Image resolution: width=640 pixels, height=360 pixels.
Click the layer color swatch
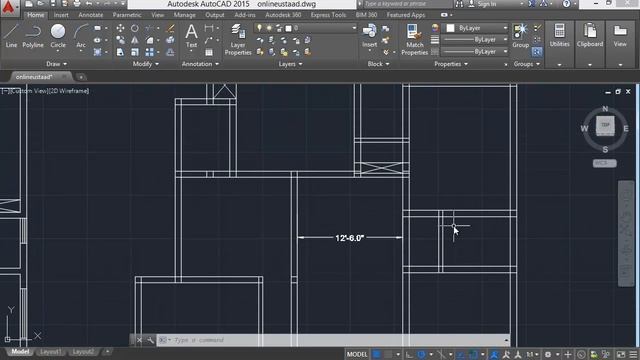coord(289,28)
